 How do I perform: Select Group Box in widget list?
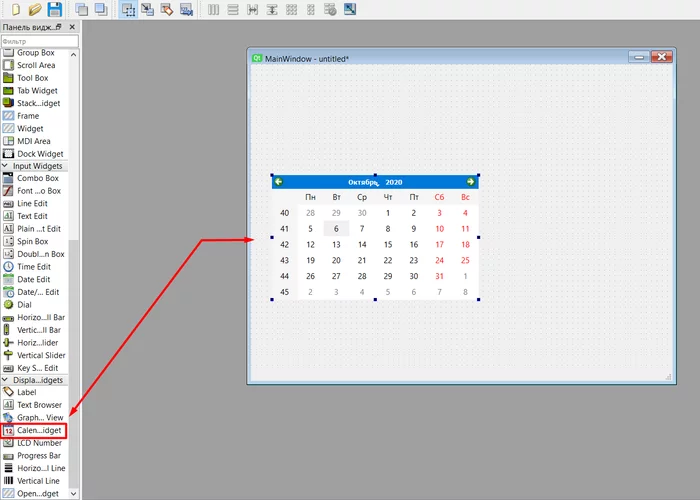pos(34,53)
